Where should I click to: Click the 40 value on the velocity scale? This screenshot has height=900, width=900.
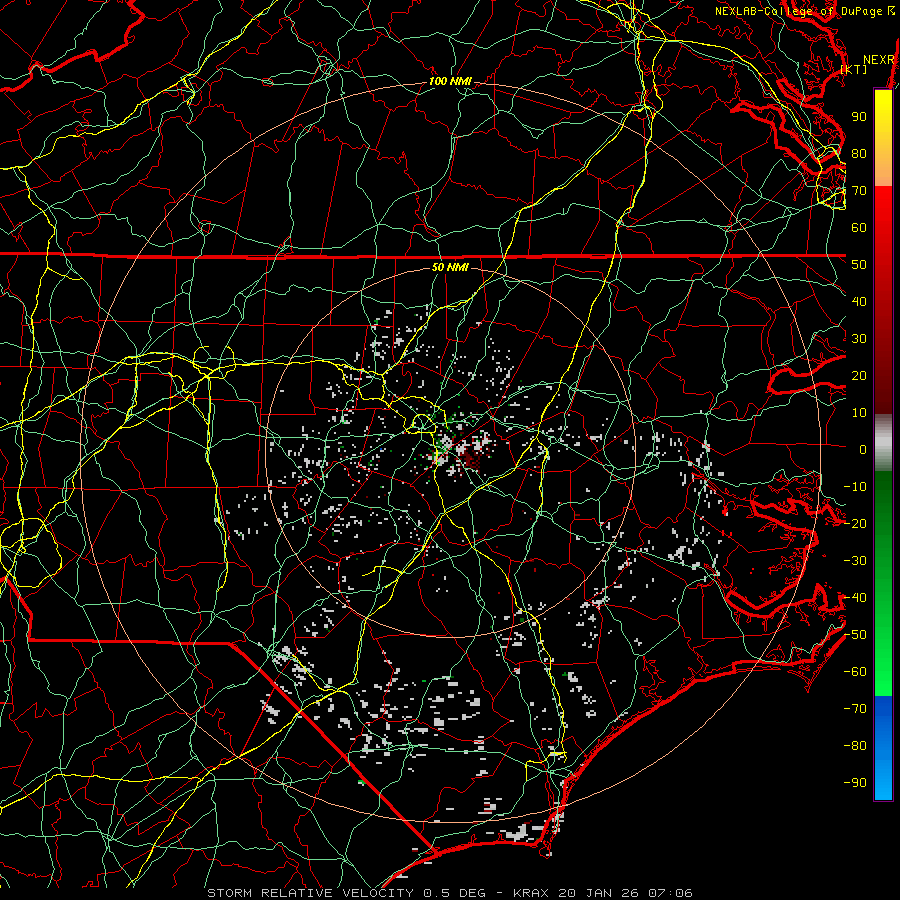[859, 302]
